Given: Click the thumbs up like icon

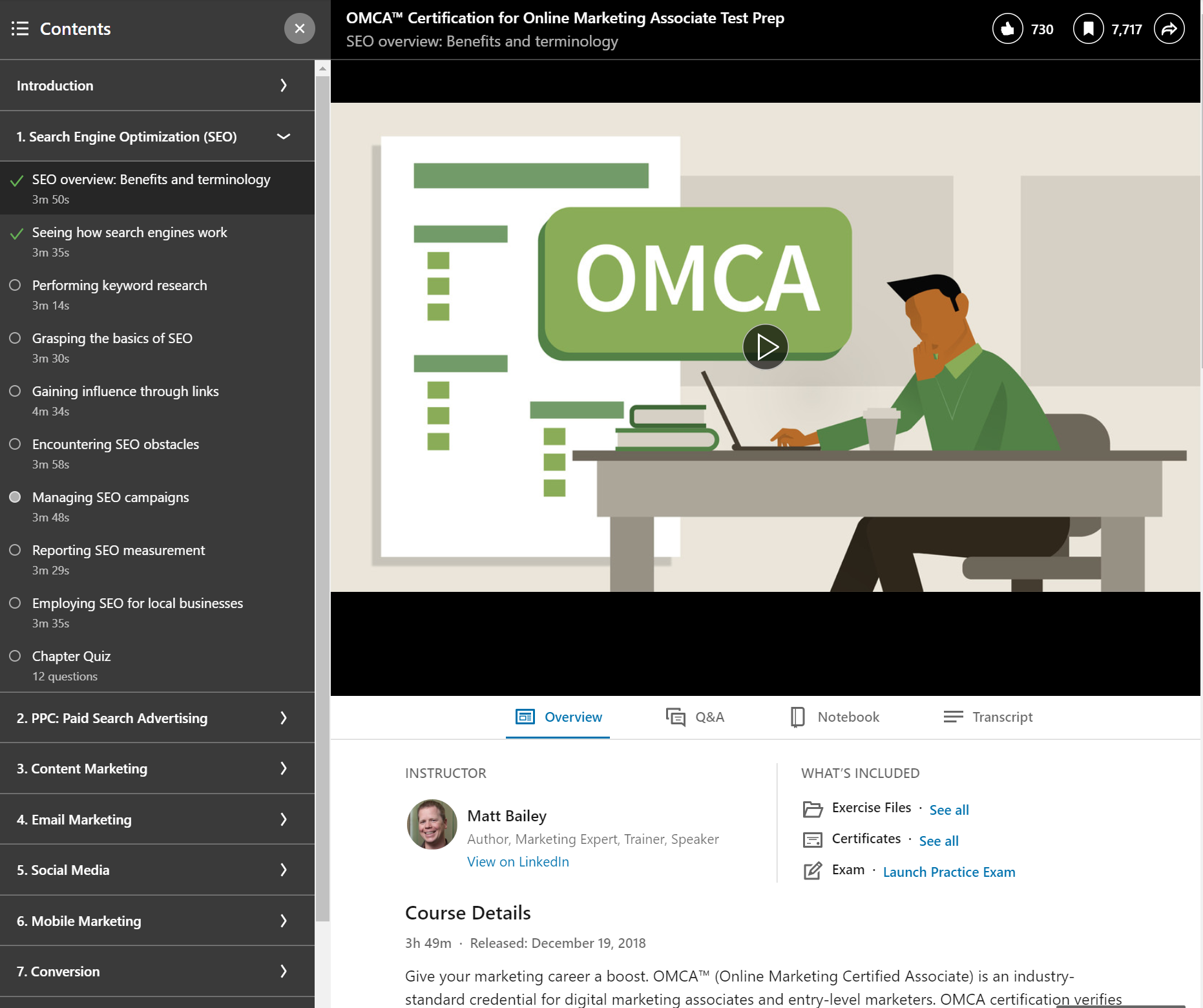Looking at the screenshot, I should tap(1007, 28).
